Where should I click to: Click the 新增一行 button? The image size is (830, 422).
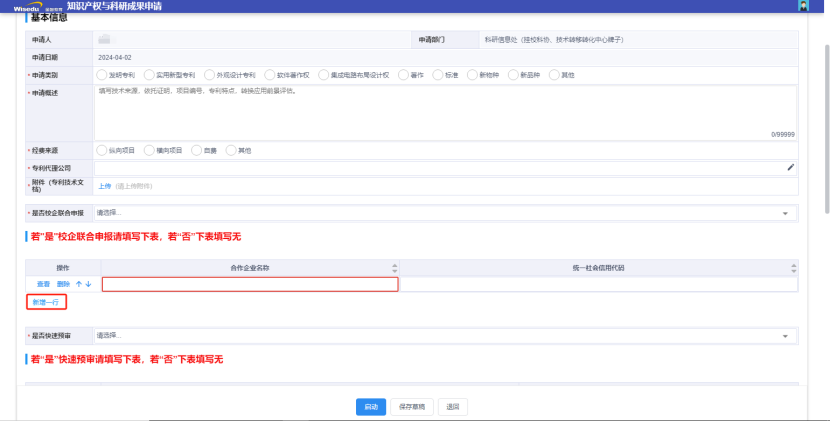click(x=46, y=302)
